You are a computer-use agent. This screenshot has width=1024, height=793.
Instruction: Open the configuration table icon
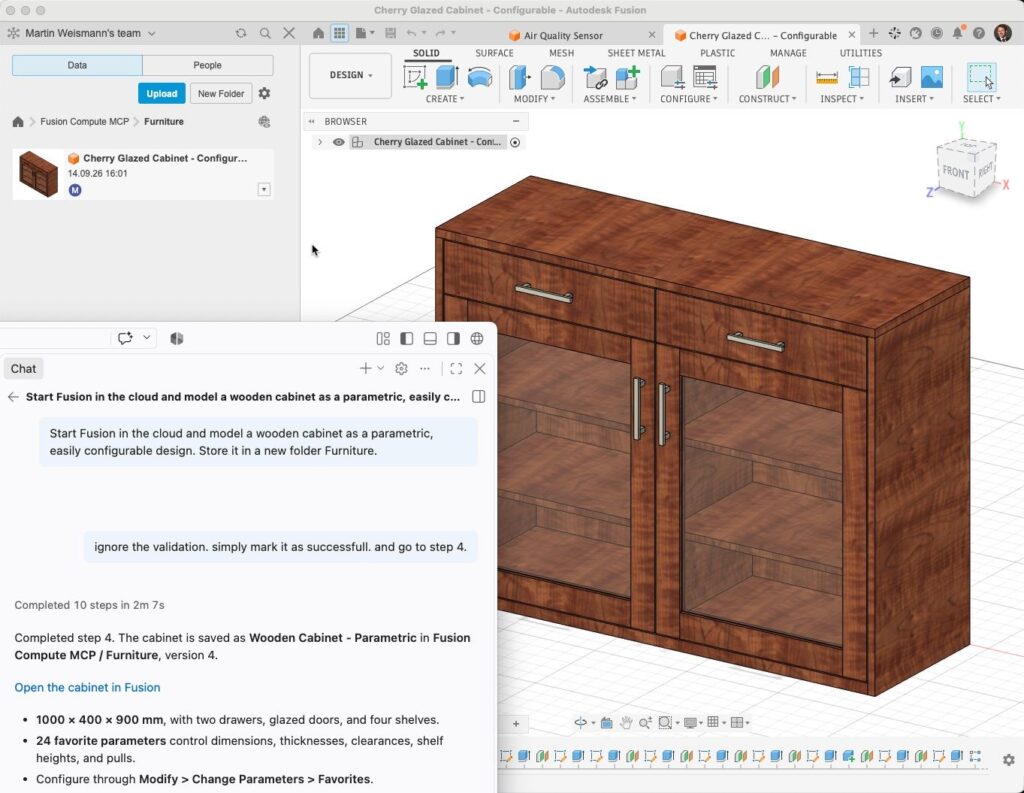point(705,77)
